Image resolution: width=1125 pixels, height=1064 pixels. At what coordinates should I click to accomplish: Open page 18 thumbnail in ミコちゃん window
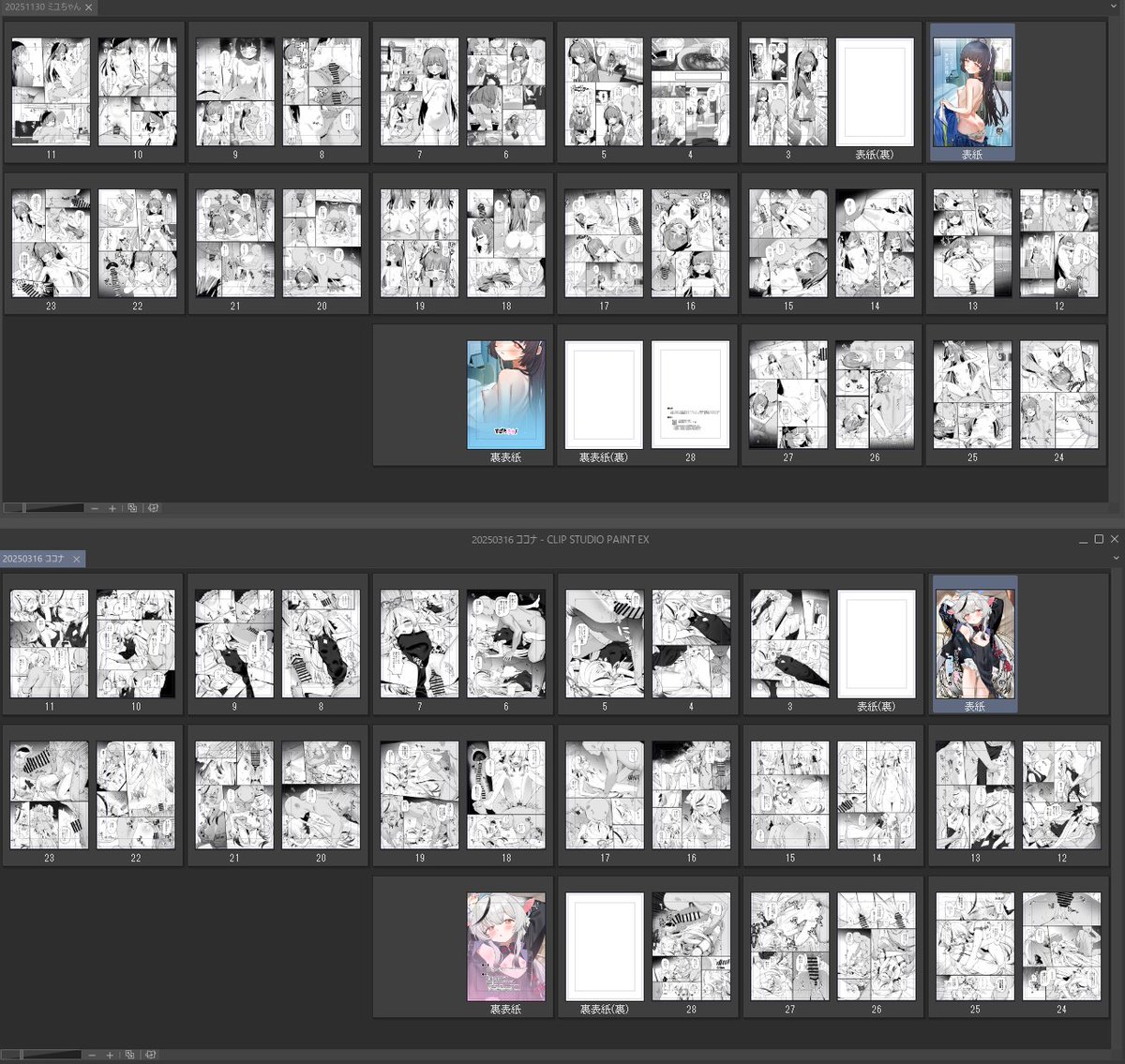point(506,244)
